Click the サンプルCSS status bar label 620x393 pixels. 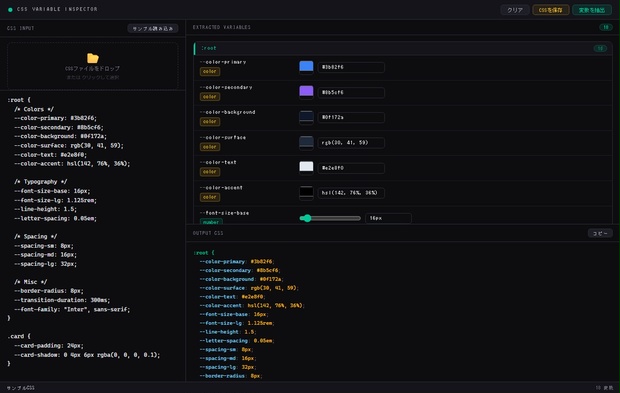click(21, 388)
